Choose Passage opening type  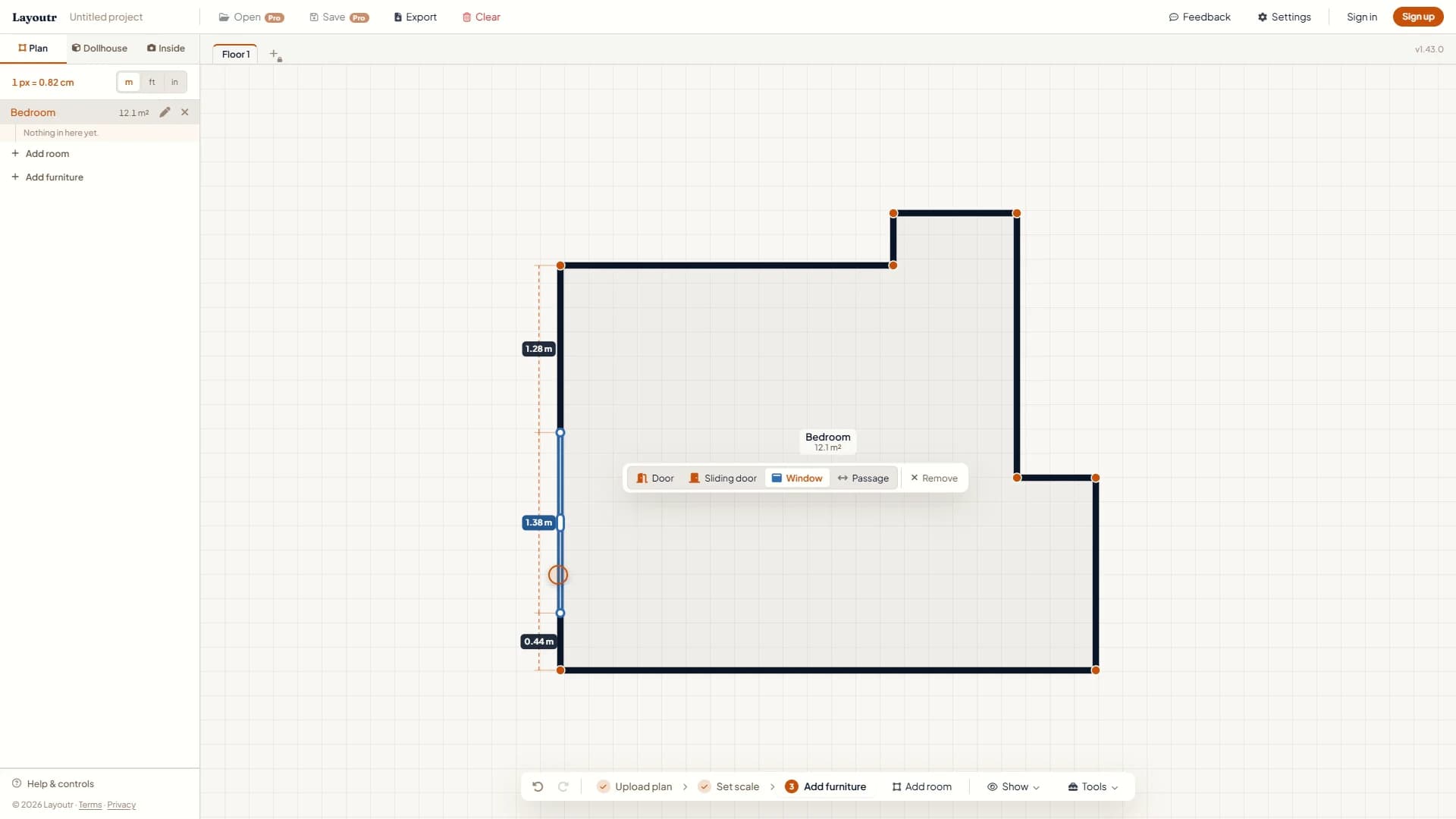863,479
